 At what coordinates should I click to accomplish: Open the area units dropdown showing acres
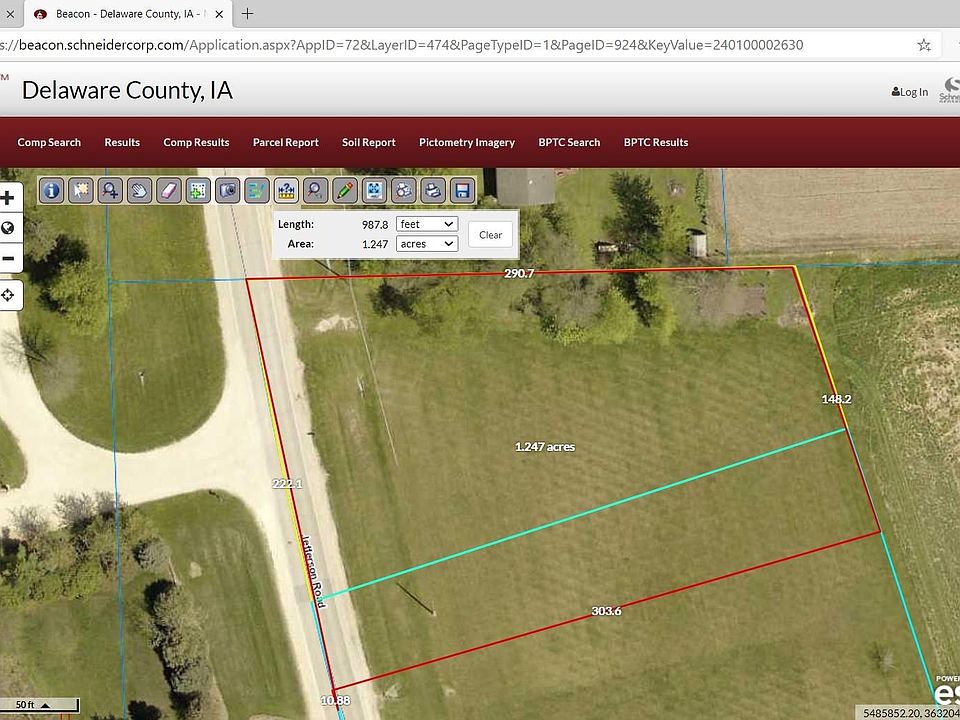[x=427, y=244]
